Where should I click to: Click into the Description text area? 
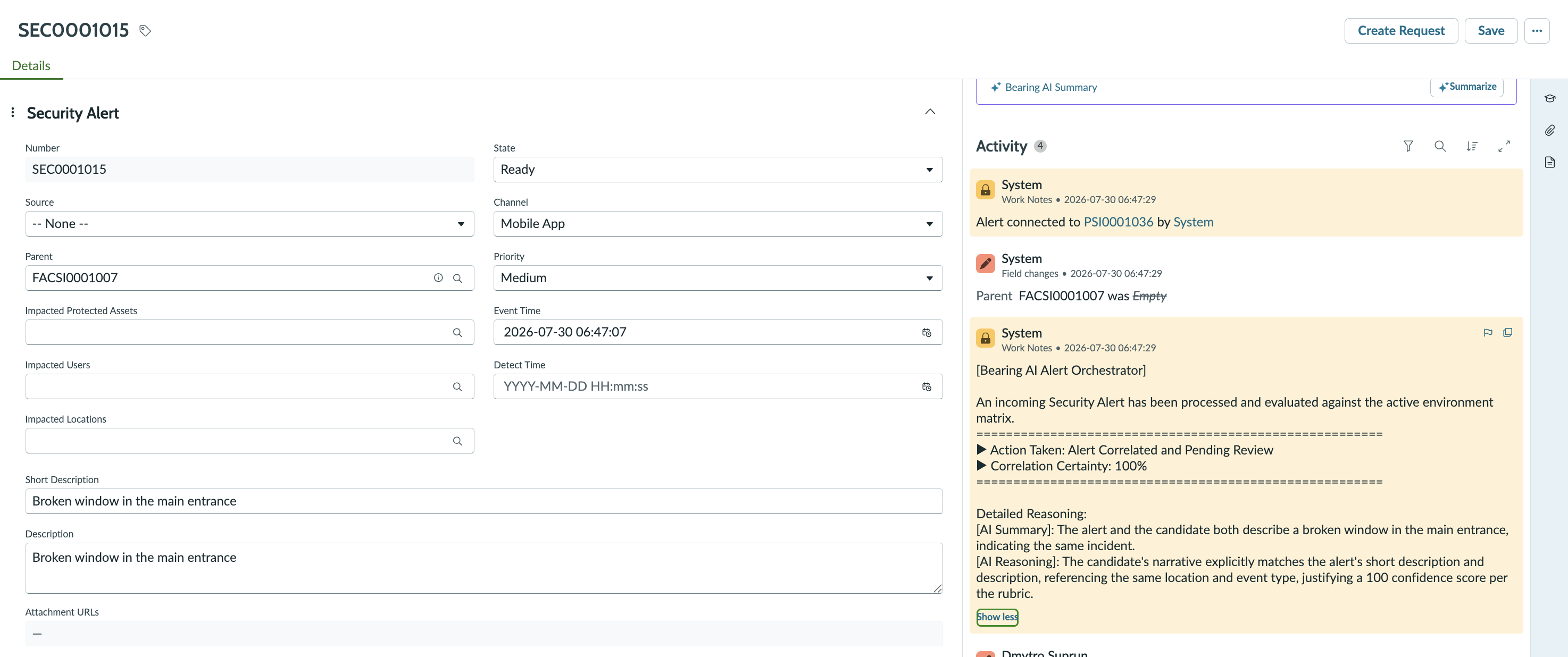[x=484, y=568]
